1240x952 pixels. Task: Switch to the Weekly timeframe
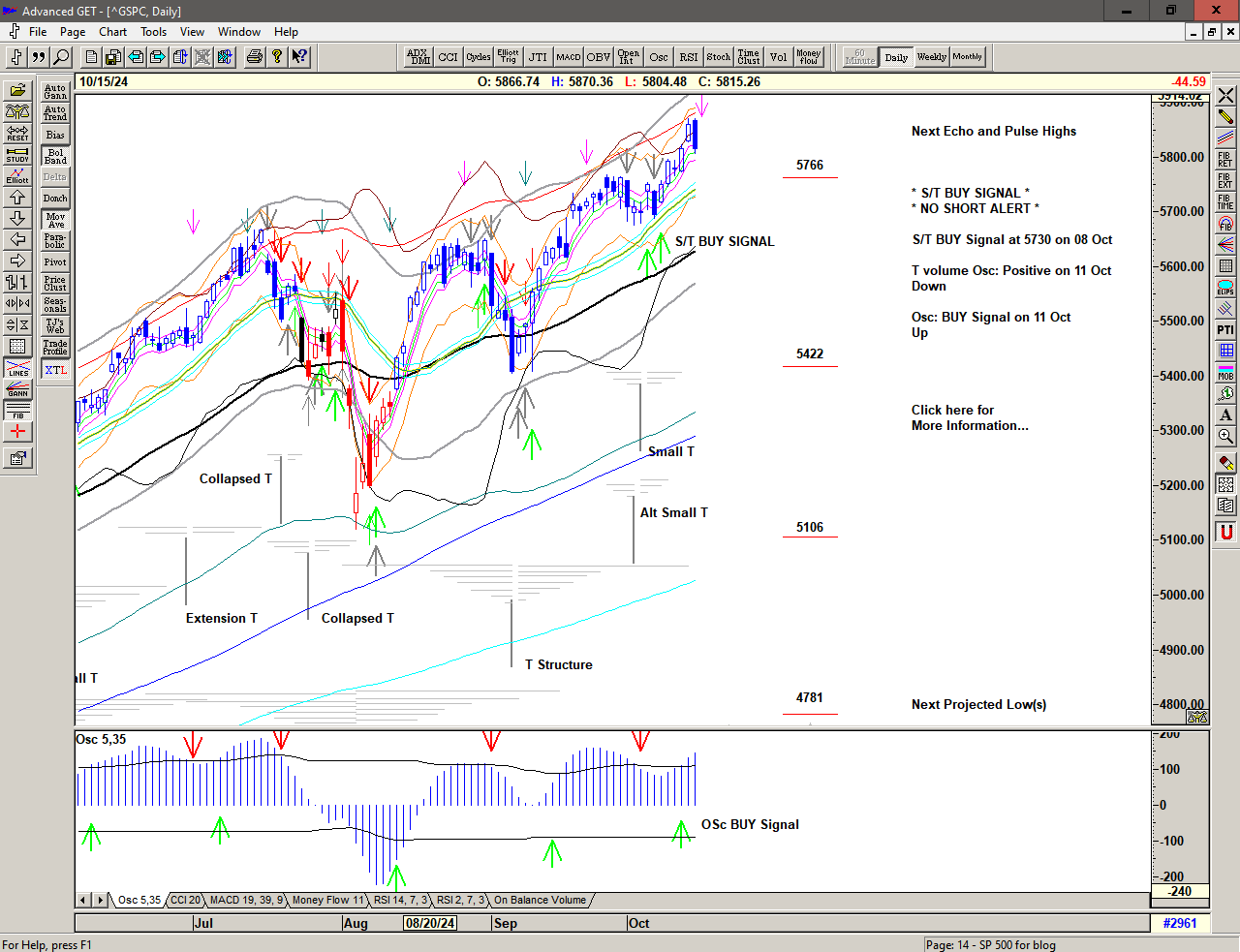[931, 57]
